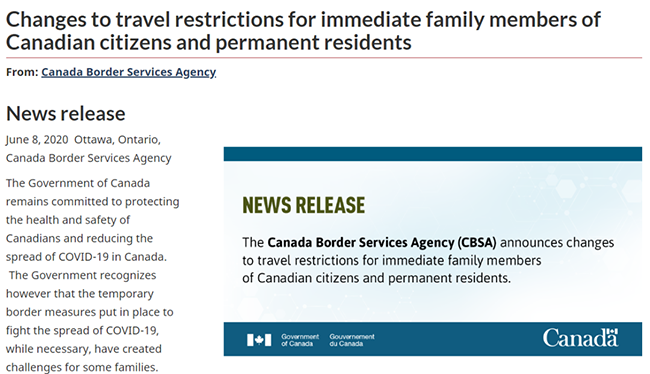Click the bold CBSA text in banner

click(x=382, y=243)
